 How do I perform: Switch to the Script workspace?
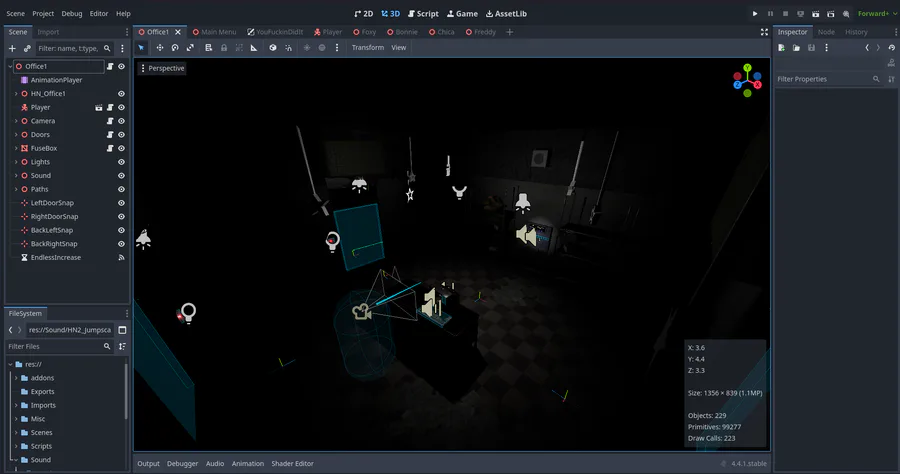point(423,14)
